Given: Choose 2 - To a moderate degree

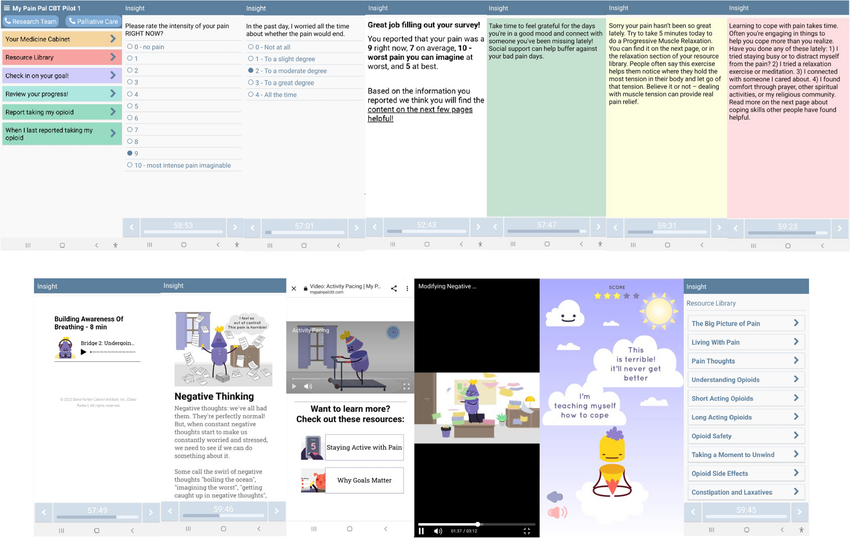Looking at the screenshot, I should [250, 71].
